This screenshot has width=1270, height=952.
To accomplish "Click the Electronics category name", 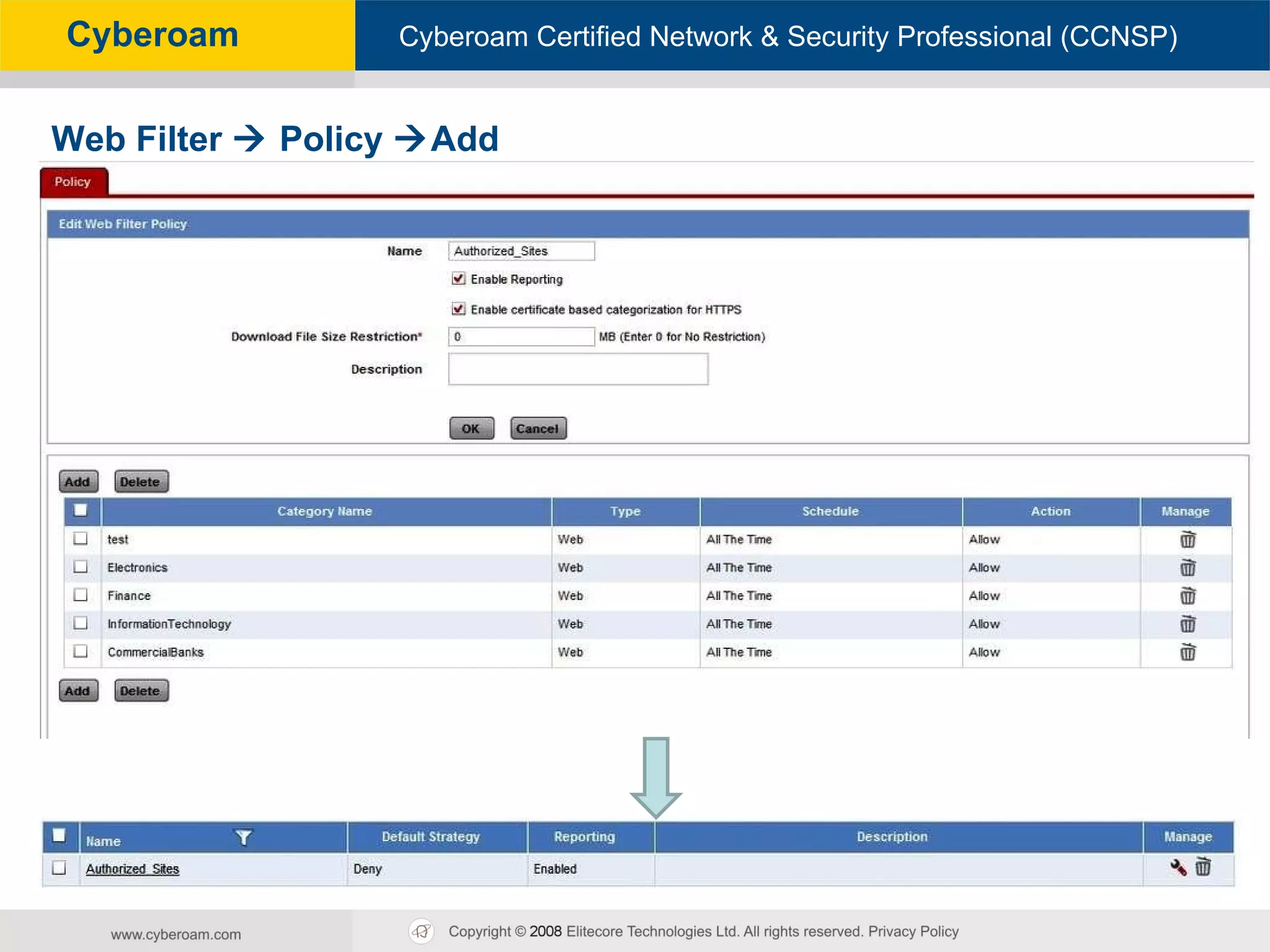I will coord(137,568).
